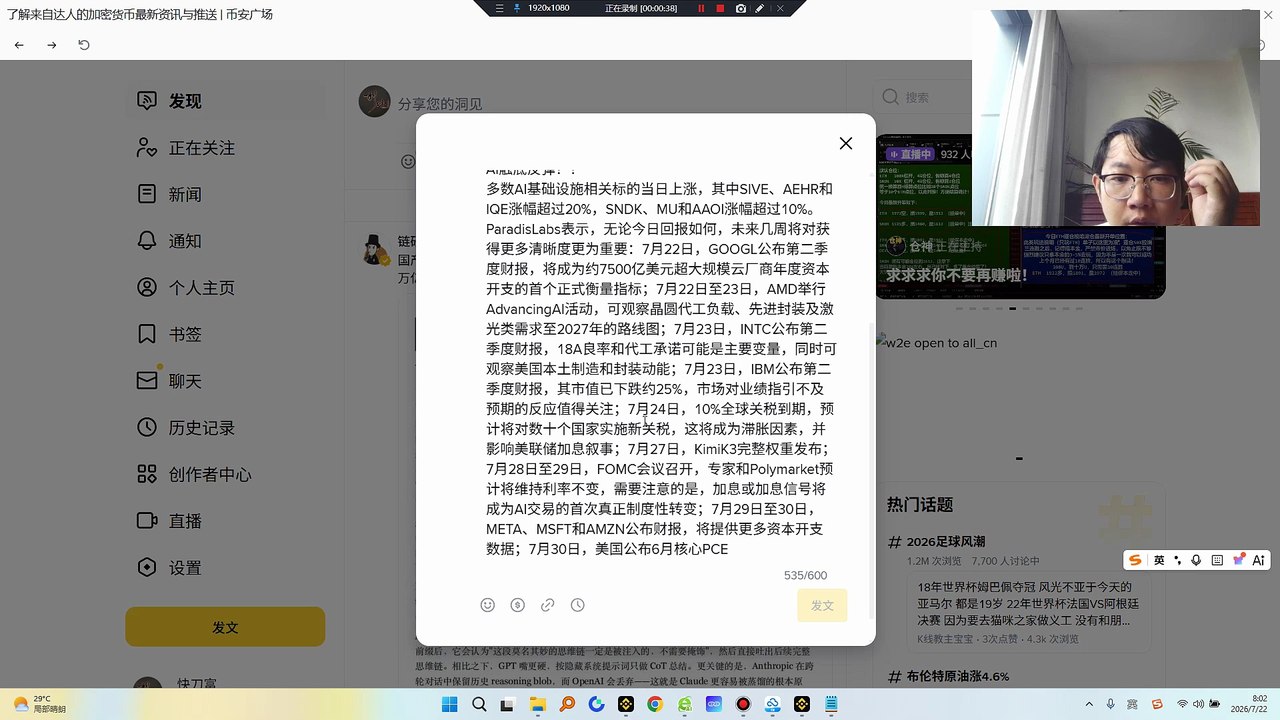1280x720 pixels.
Task: Open the weather widget
Action: (40, 704)
